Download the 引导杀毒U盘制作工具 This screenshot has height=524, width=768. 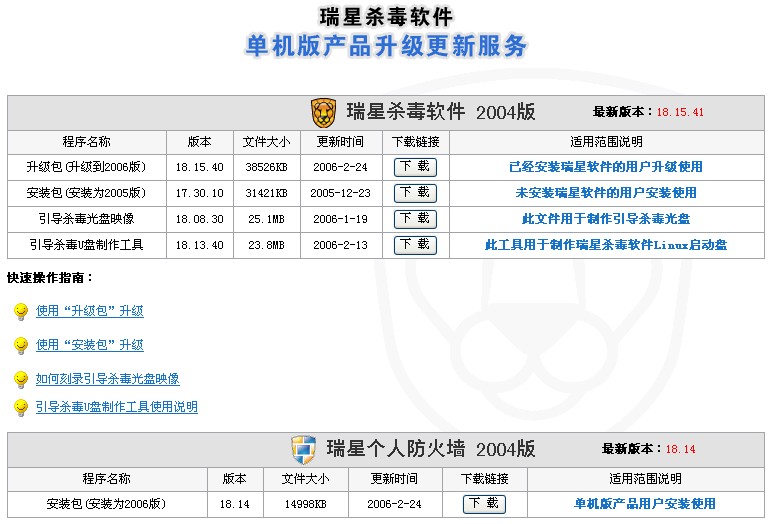[415, 245]
